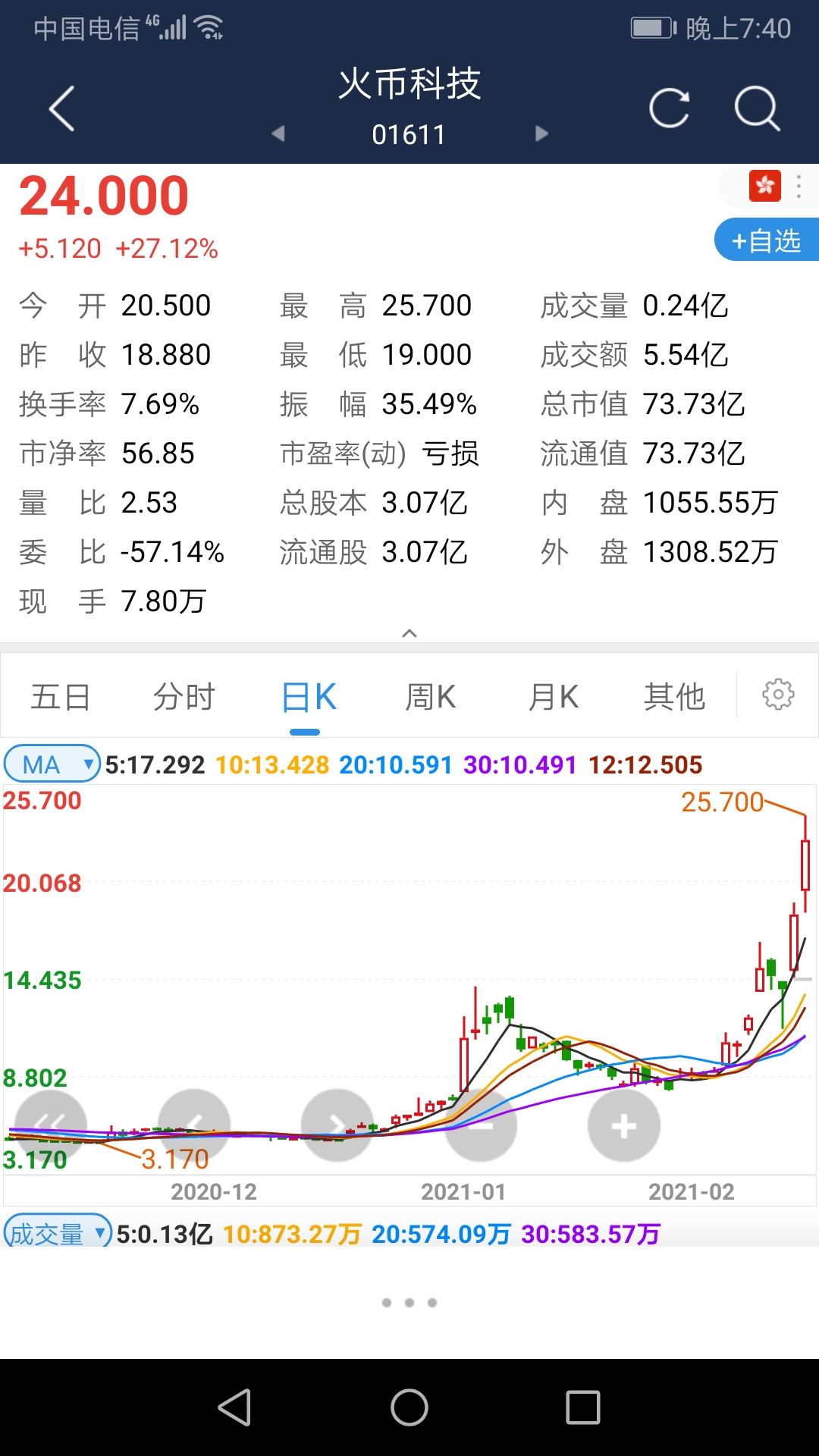Tap the Hong Kong market flag icon

click(764, 186)
